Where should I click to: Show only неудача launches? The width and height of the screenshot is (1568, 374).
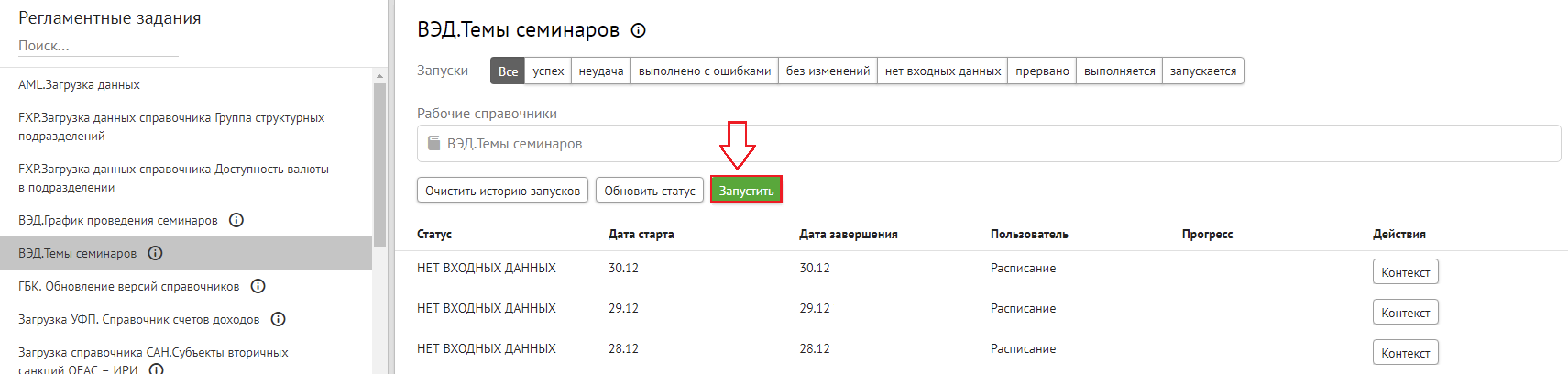coord(601,71)
